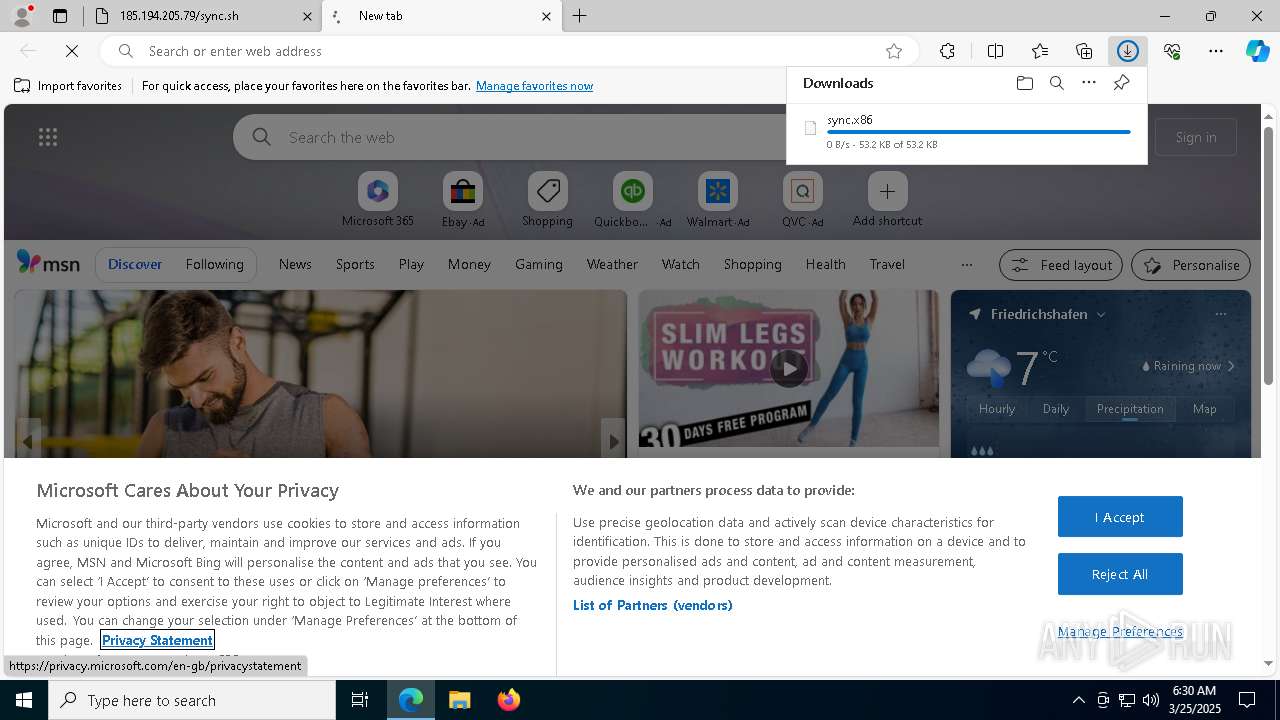The image size is (1280, 720).
Task: Search downloads with magnifier icon
Action: [x=1056, y=83]
